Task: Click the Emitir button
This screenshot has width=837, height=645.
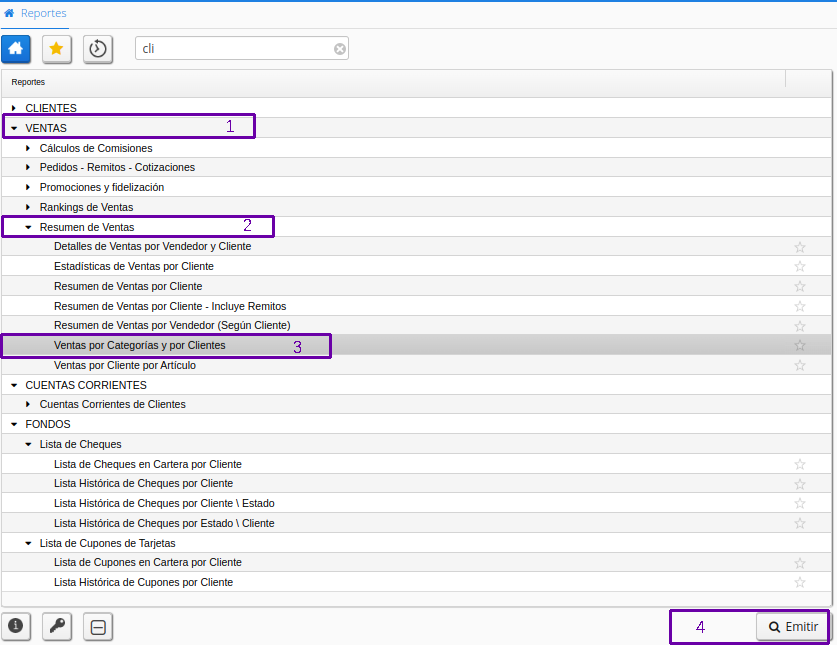Action: [793, 626]
